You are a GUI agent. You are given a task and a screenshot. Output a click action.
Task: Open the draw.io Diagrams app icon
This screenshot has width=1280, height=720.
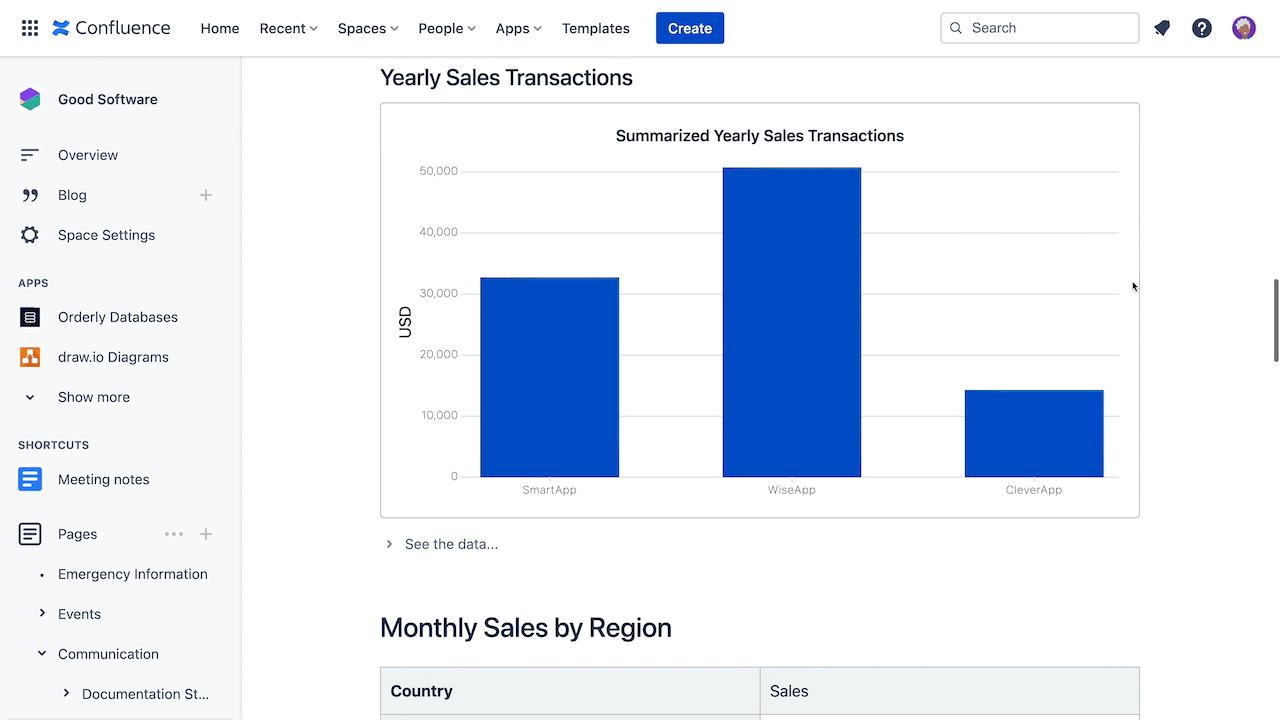[30, 357]
